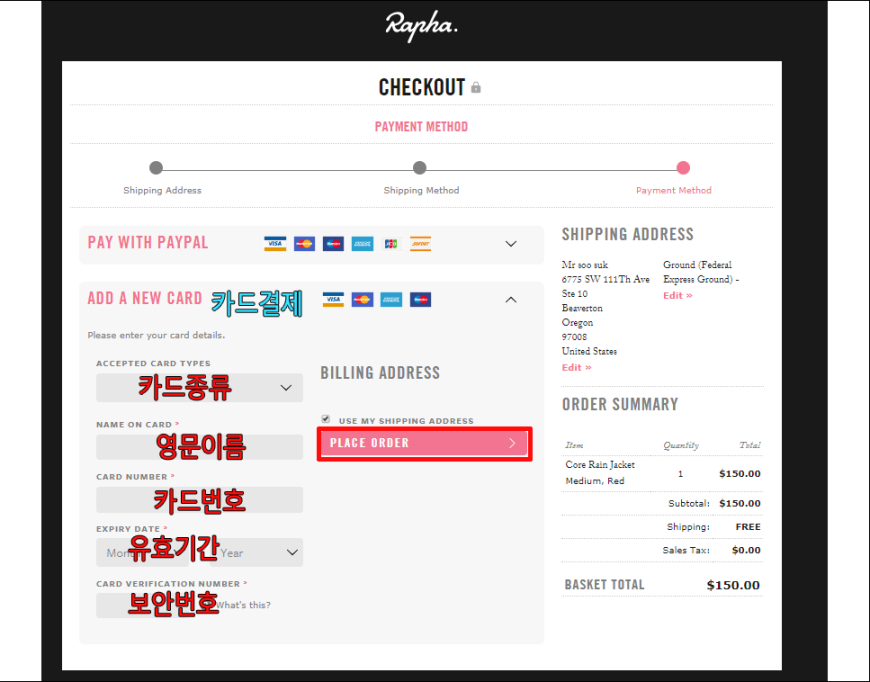Click the Billing Address heading
This screenshot has height=682, width=870.
point(380,373)
